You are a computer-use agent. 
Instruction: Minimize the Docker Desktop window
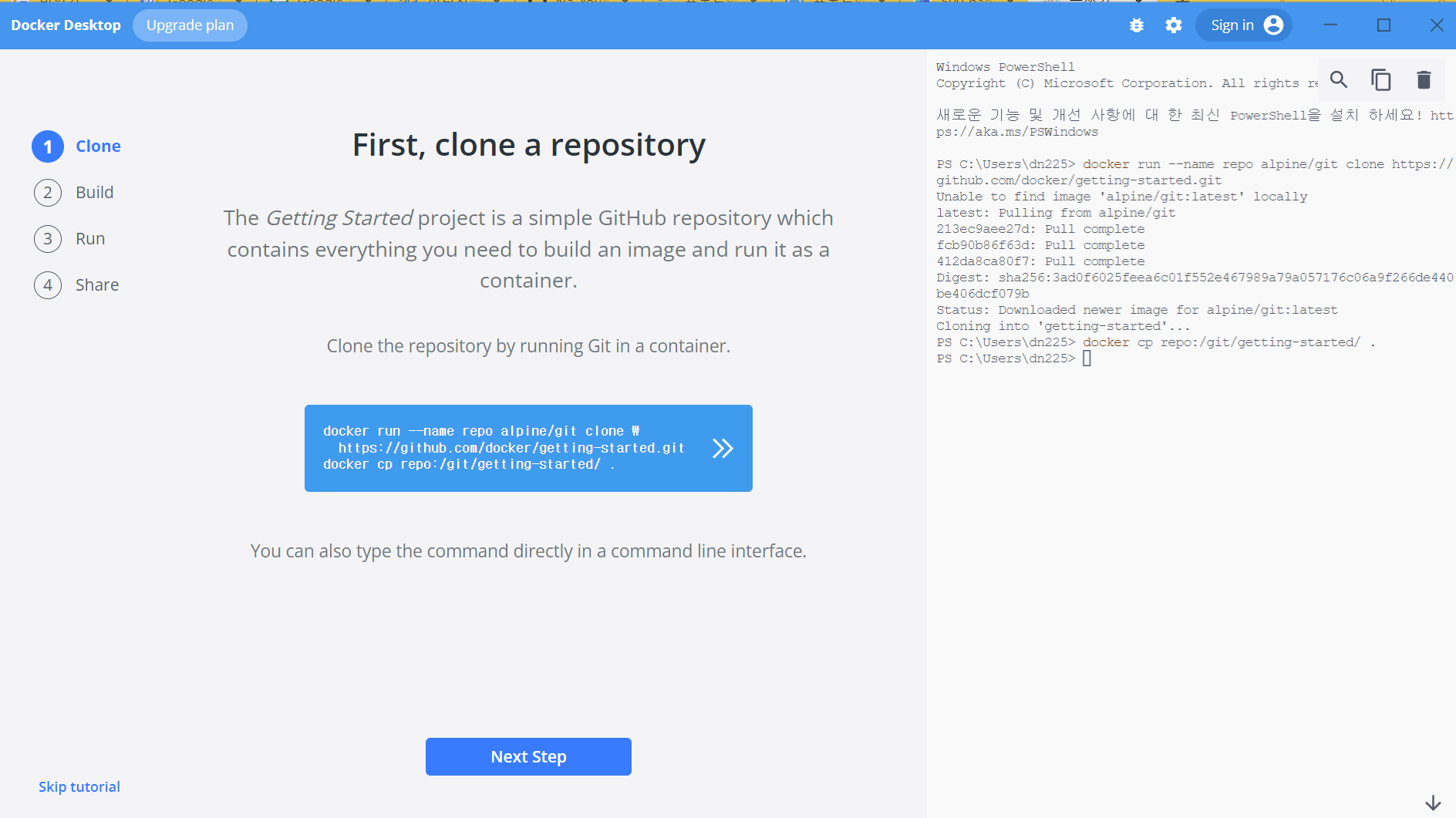(x=1330, y=25)
